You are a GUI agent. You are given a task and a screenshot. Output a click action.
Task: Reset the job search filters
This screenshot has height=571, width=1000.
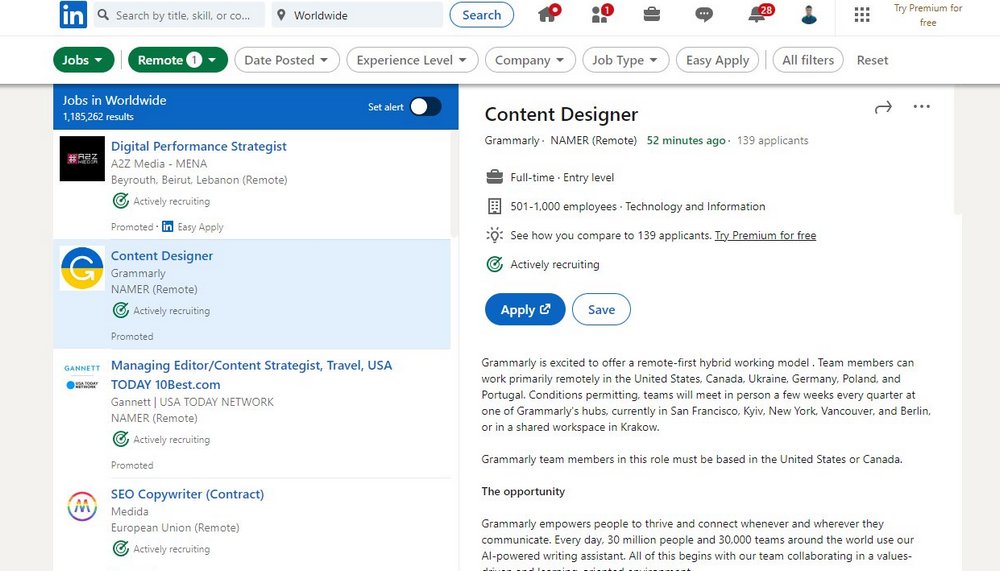point(872,60)
